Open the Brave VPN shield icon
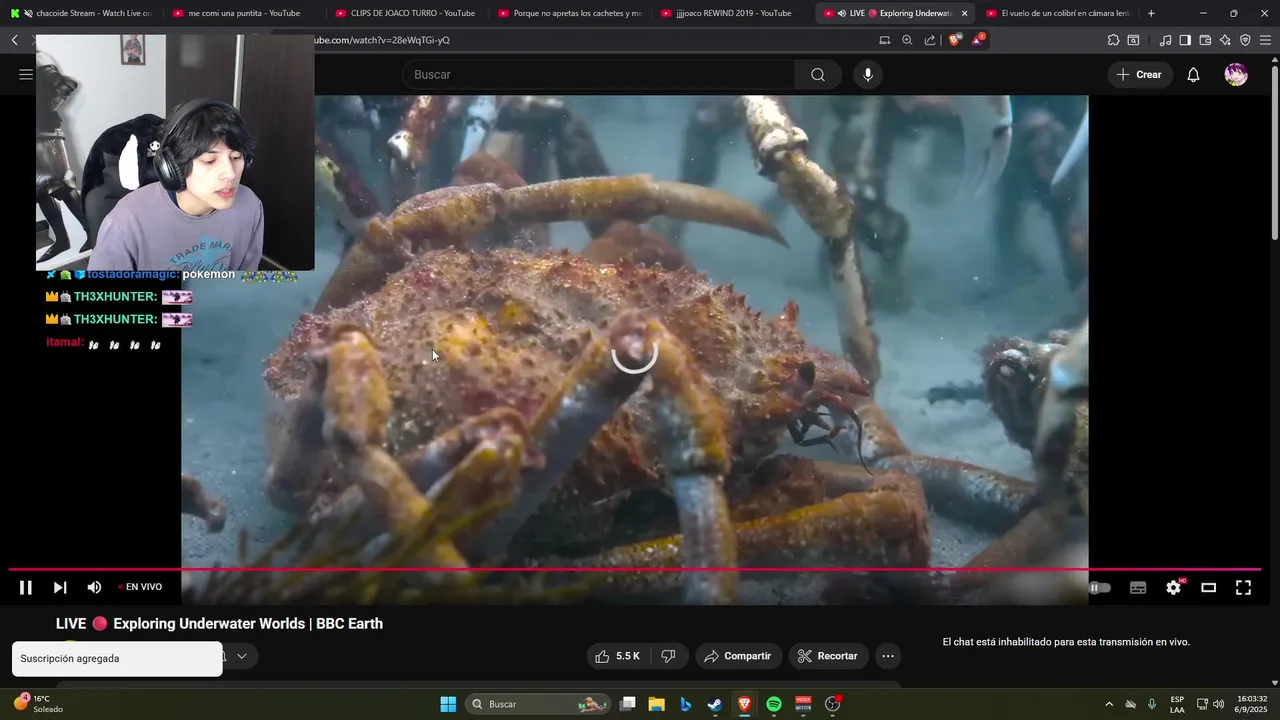This screenshot has width=1280, height=720. point(1245,40)
